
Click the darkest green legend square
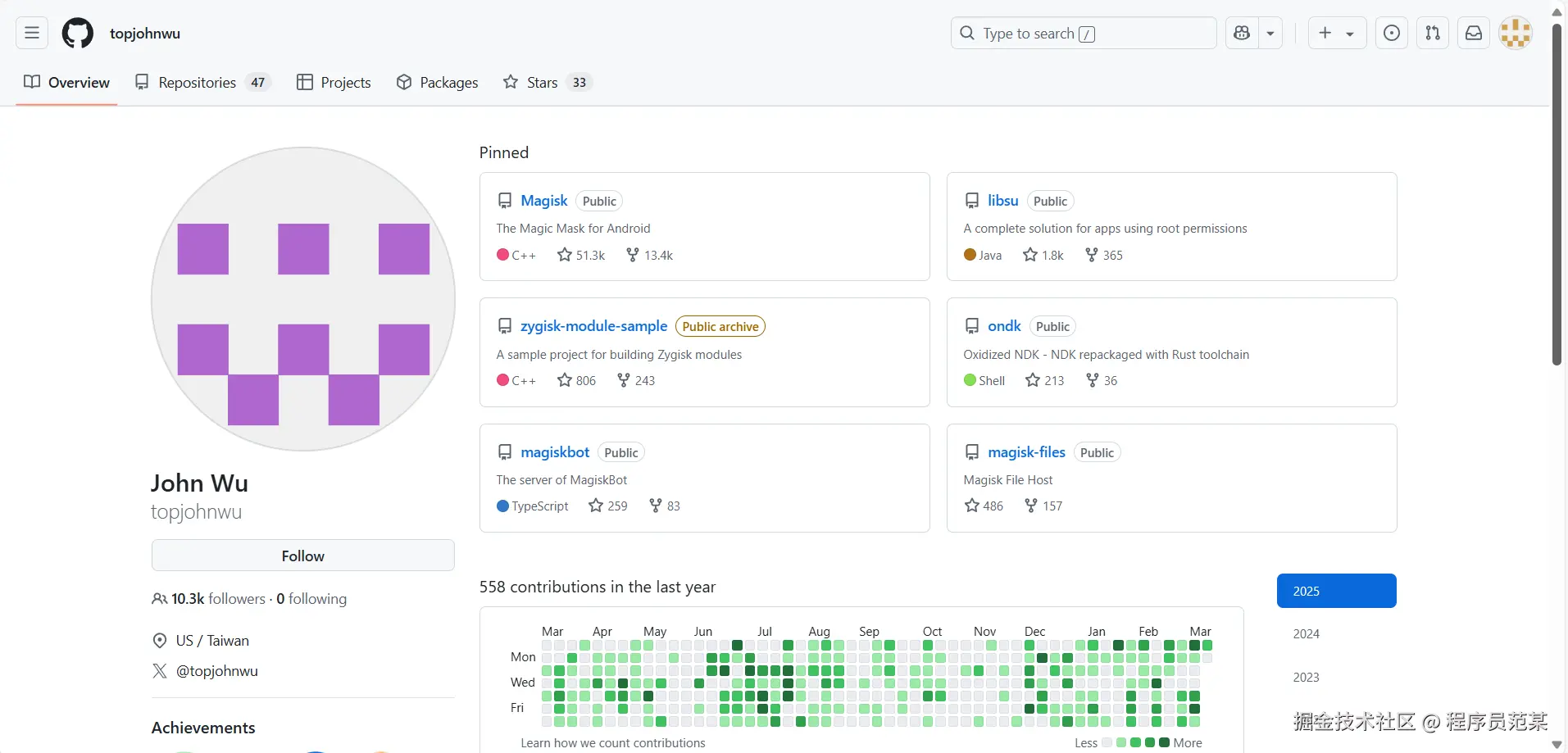point(1164,742)
